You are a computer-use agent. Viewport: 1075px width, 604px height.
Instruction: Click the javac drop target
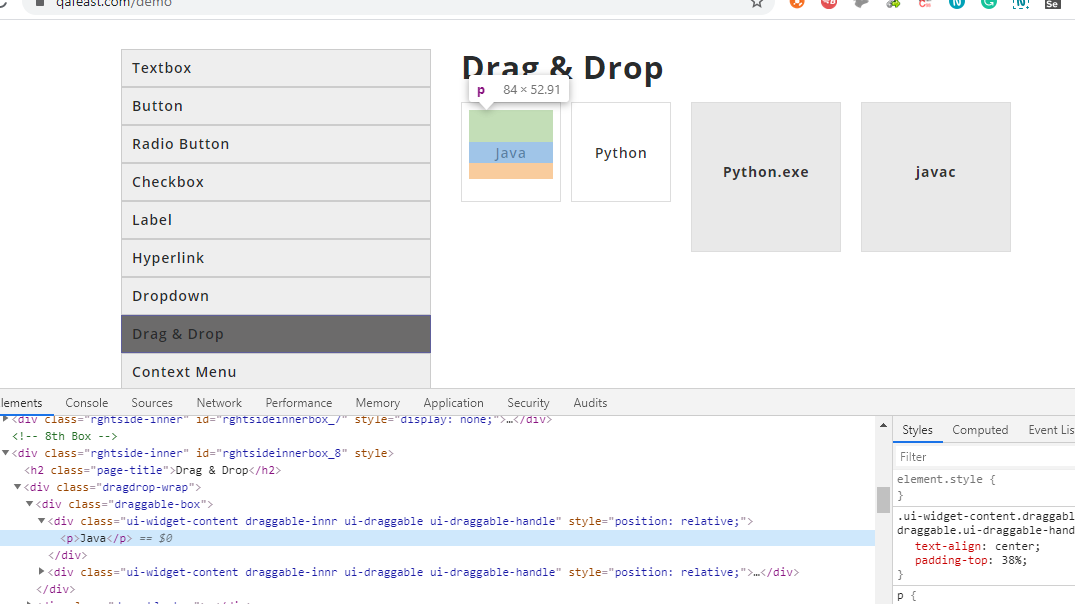pos(936,177)
